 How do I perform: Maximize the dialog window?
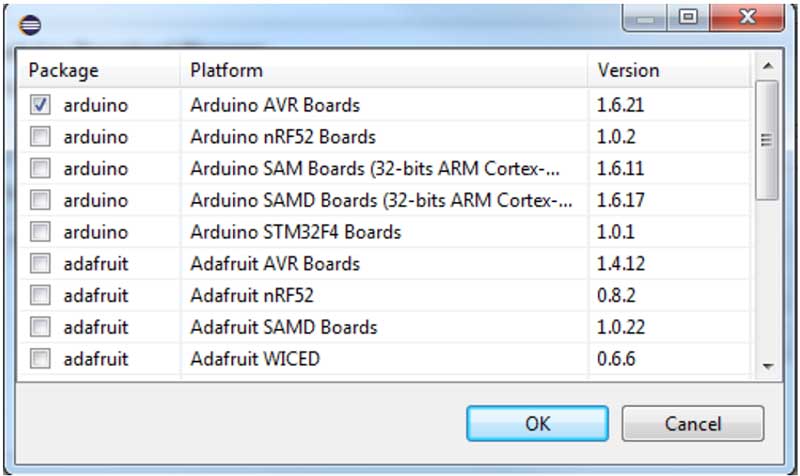[x=687, y=17]
